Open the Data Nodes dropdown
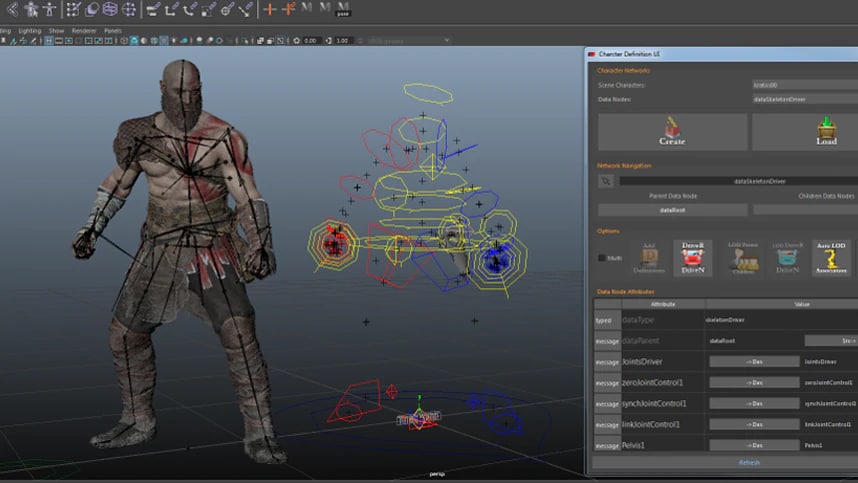 pos(802,99)
